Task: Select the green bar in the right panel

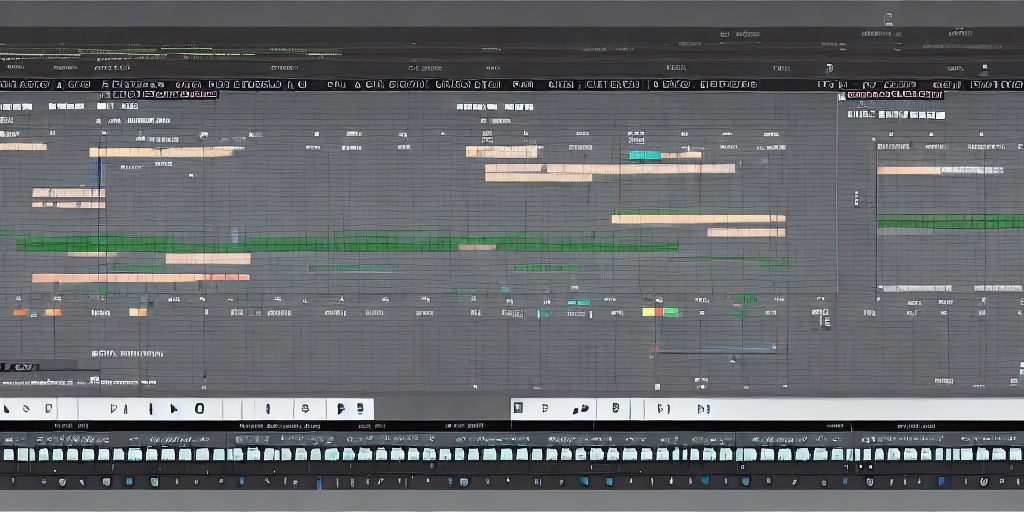Action: 950,222
